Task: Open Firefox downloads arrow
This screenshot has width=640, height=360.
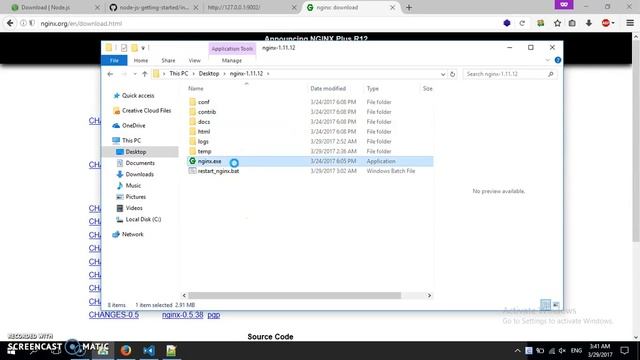Action: [x=589, y=23]
